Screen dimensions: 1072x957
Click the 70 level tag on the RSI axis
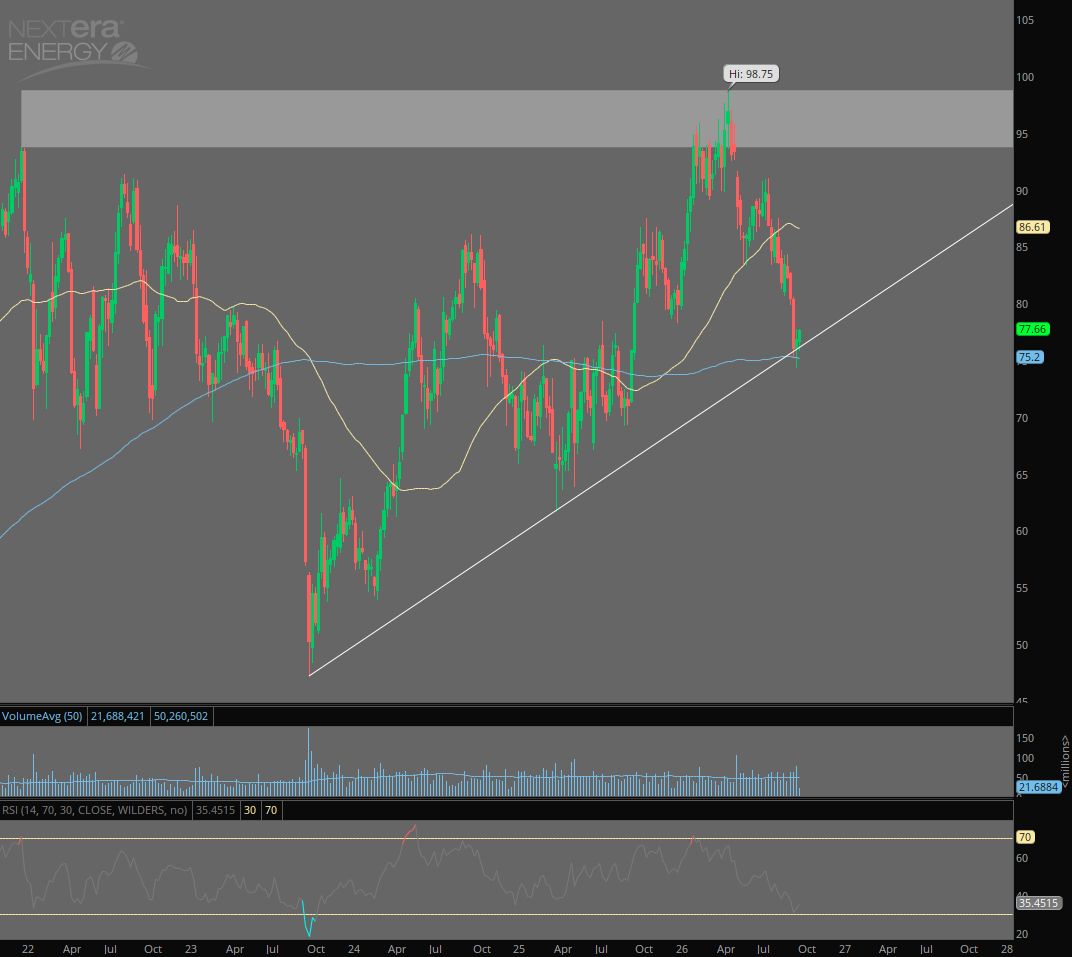point(1025,837)
